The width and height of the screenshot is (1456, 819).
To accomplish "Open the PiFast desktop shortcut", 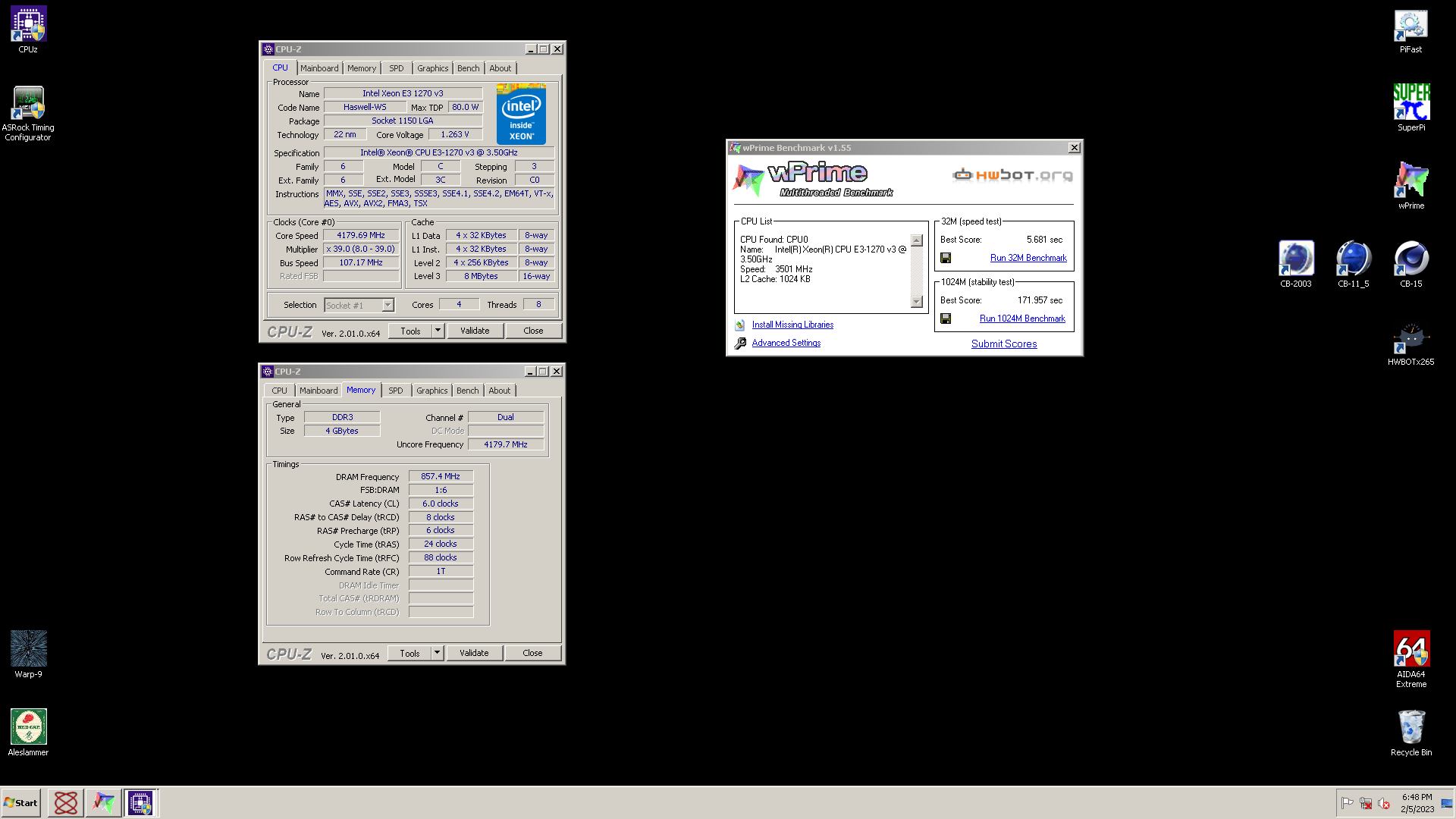I will click(1410, 30).
